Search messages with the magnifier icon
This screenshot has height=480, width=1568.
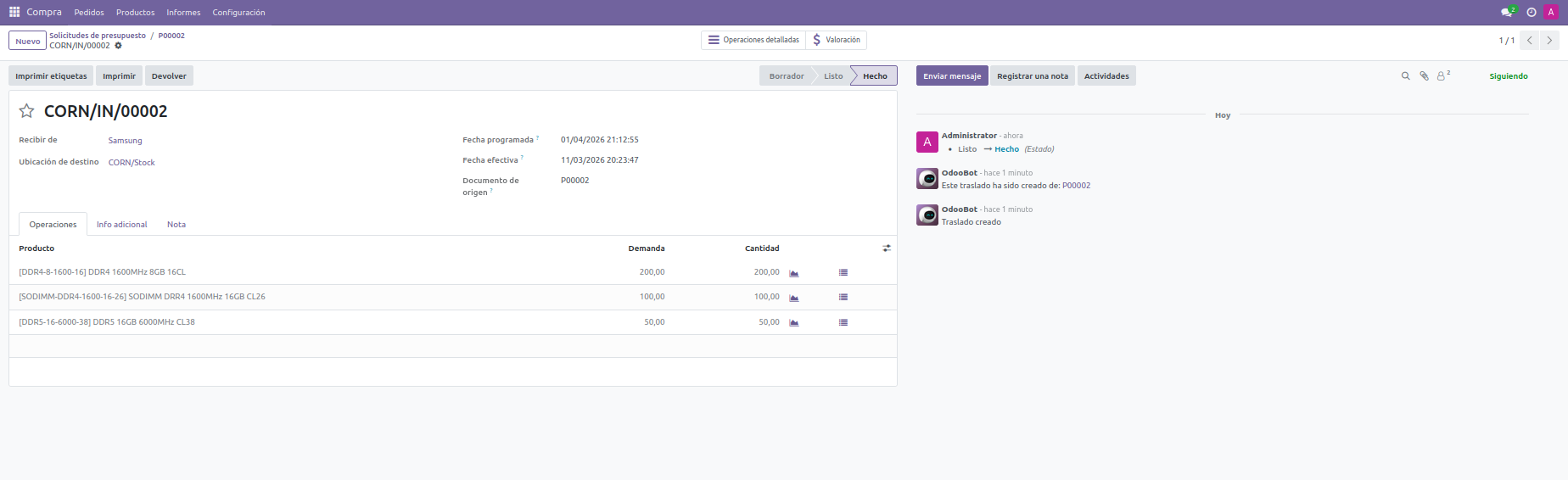[x=1405, y=76]
